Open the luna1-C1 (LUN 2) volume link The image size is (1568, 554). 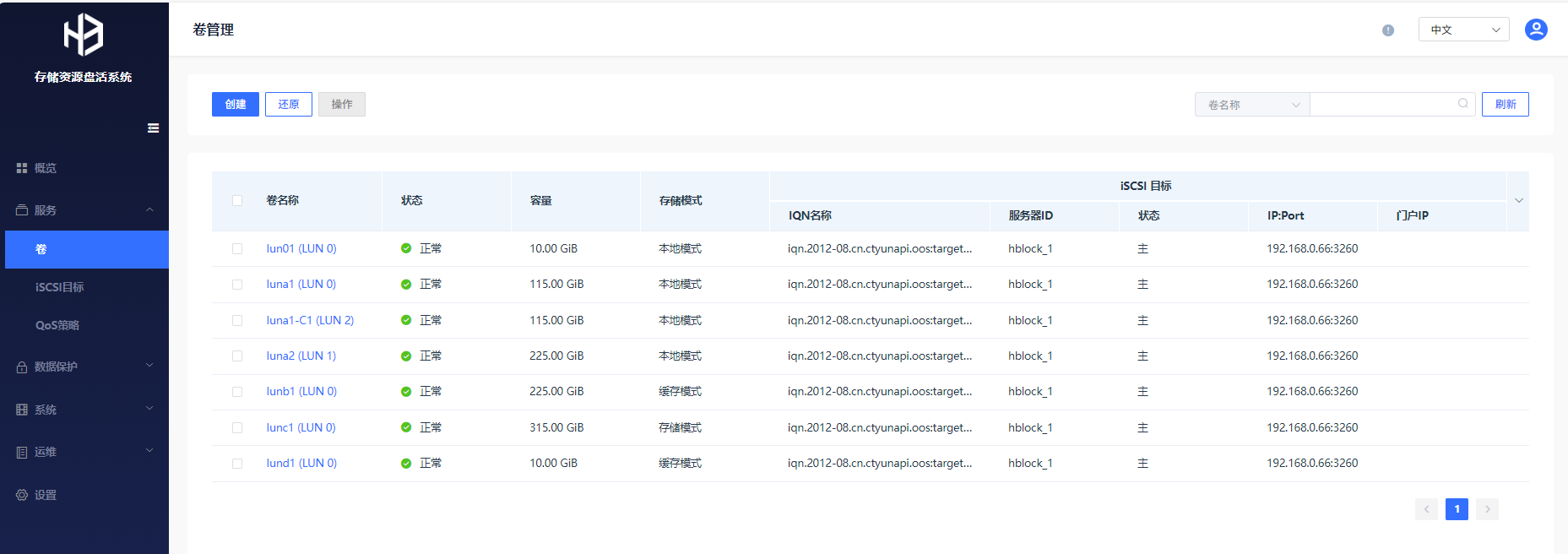point(310,320)
